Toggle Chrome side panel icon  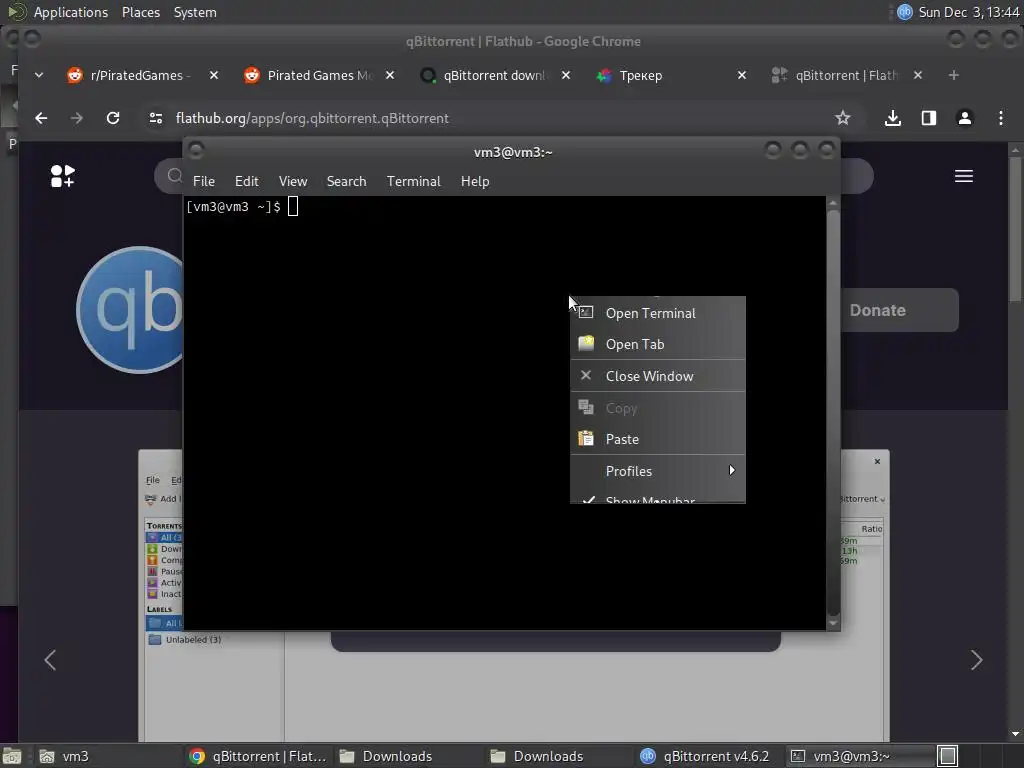click(x=929, y=118)
